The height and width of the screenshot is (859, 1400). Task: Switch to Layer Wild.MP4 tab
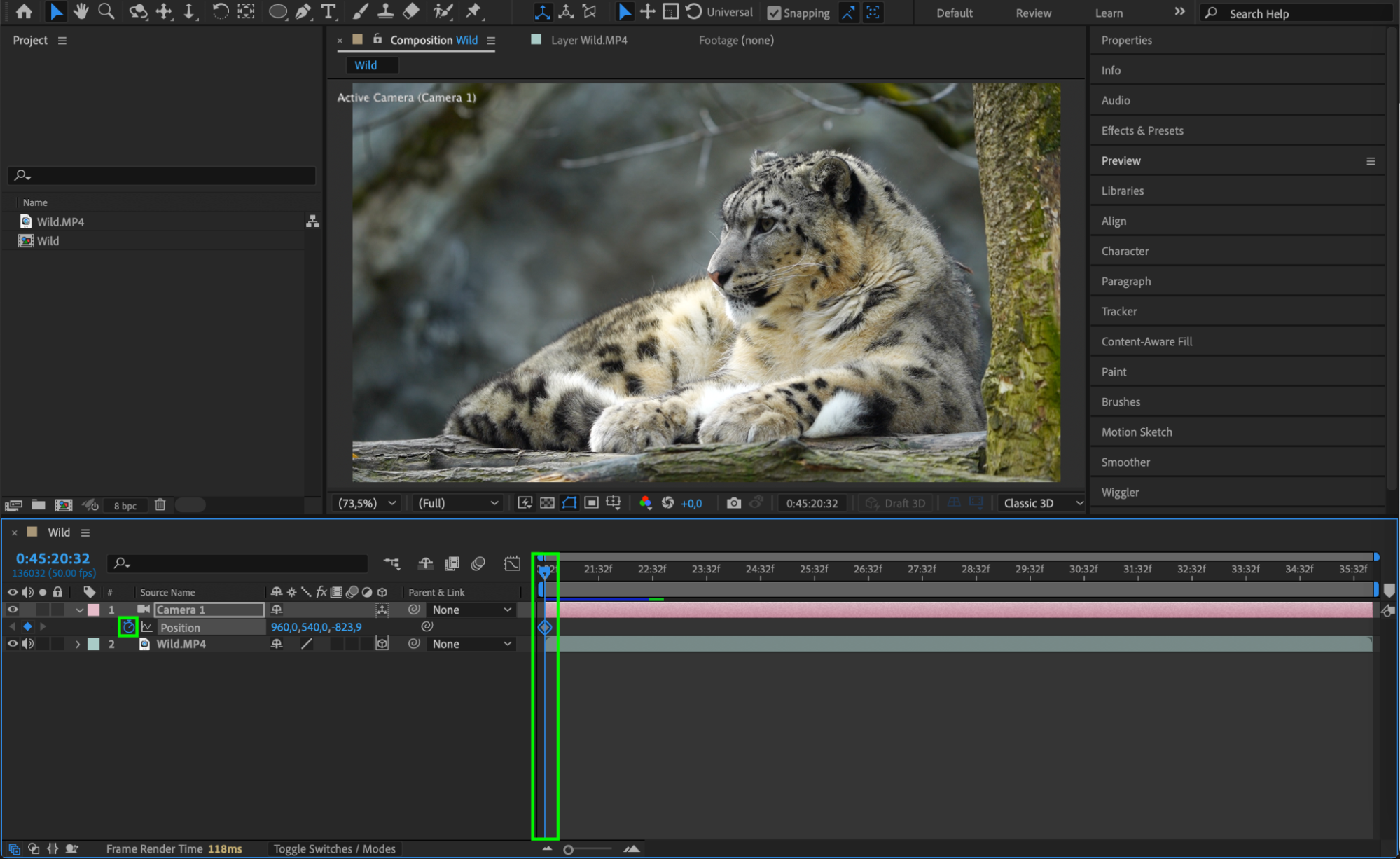coord(588,40)
